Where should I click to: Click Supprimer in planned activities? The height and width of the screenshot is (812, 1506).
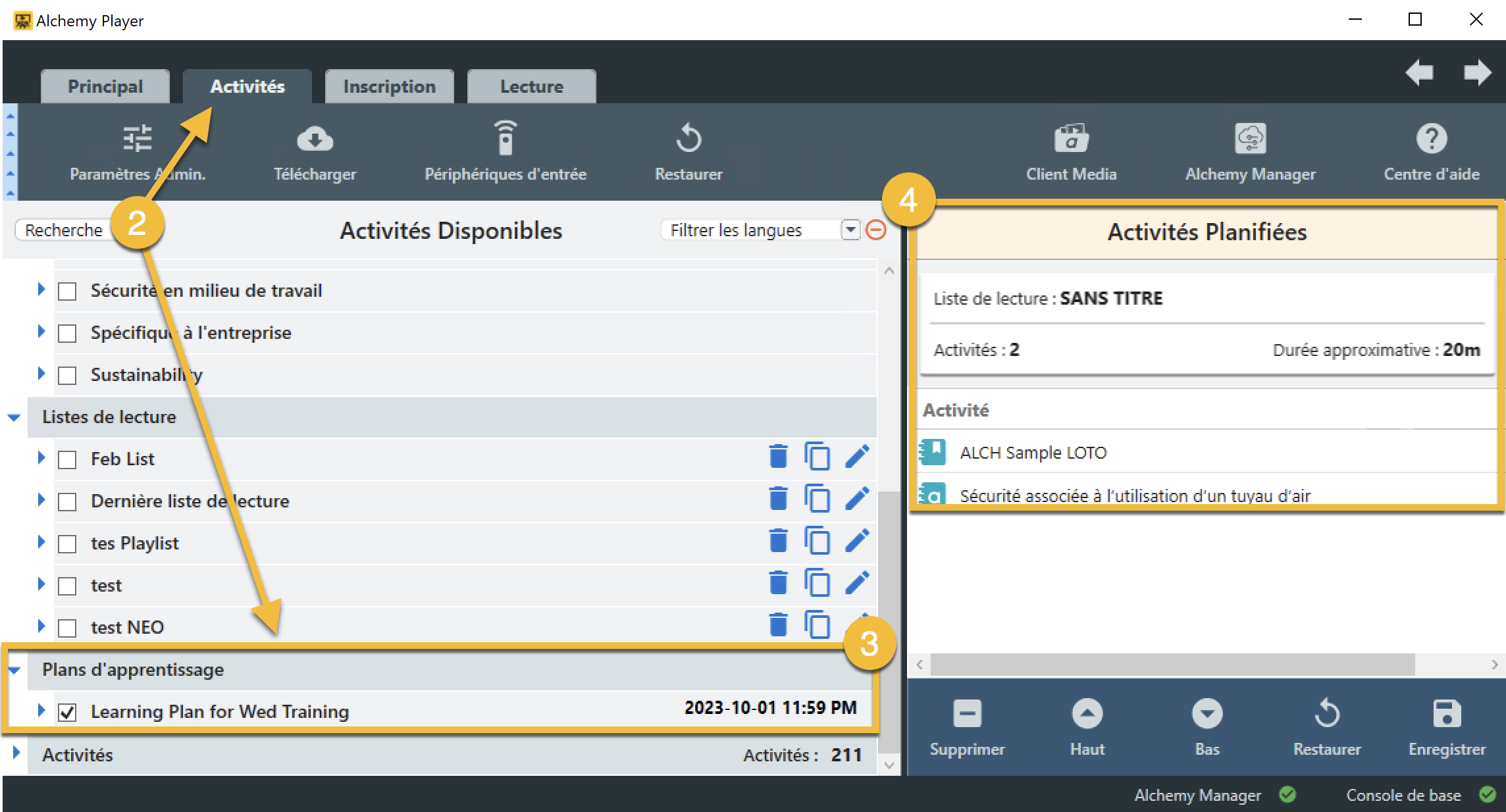967,728
